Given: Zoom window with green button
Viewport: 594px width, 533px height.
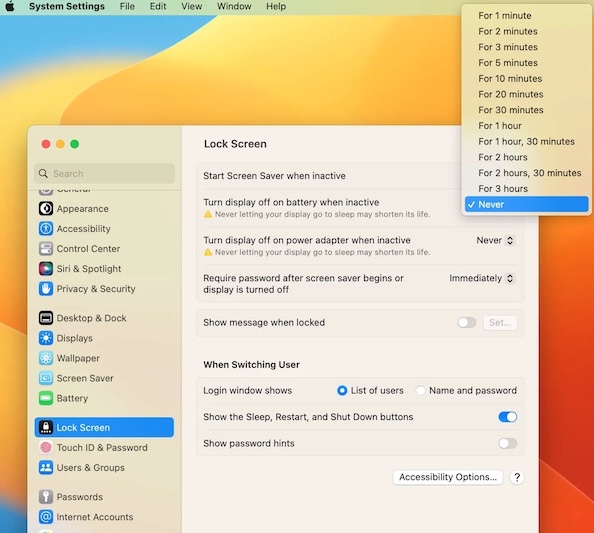Looking at the screenshot, I should 75,144.
